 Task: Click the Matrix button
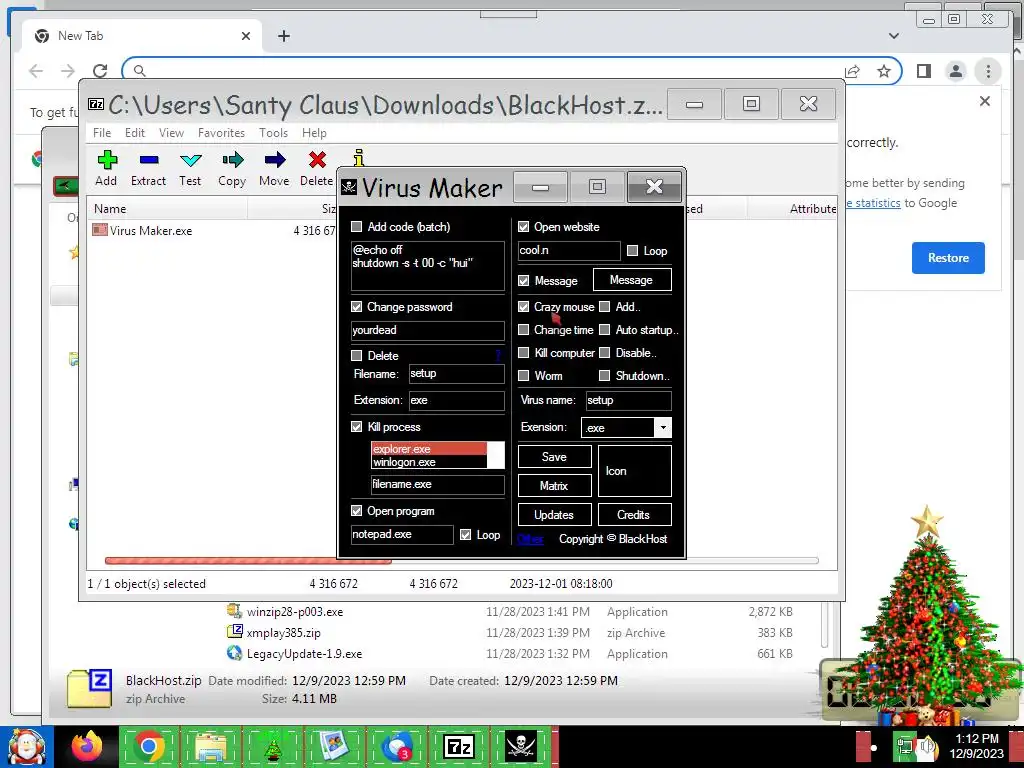[554, 486]
